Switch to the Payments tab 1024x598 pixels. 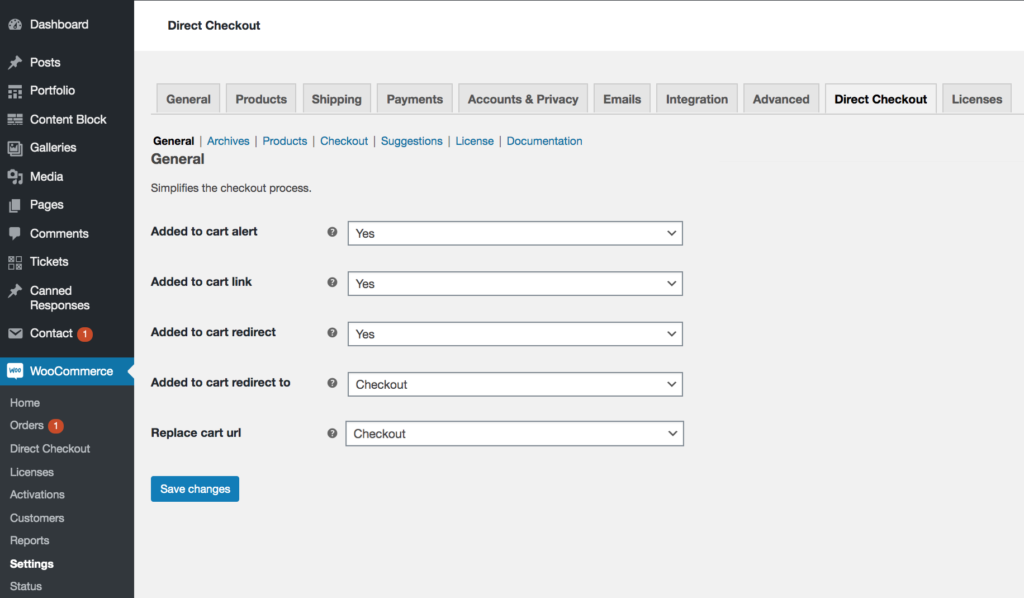415,99
